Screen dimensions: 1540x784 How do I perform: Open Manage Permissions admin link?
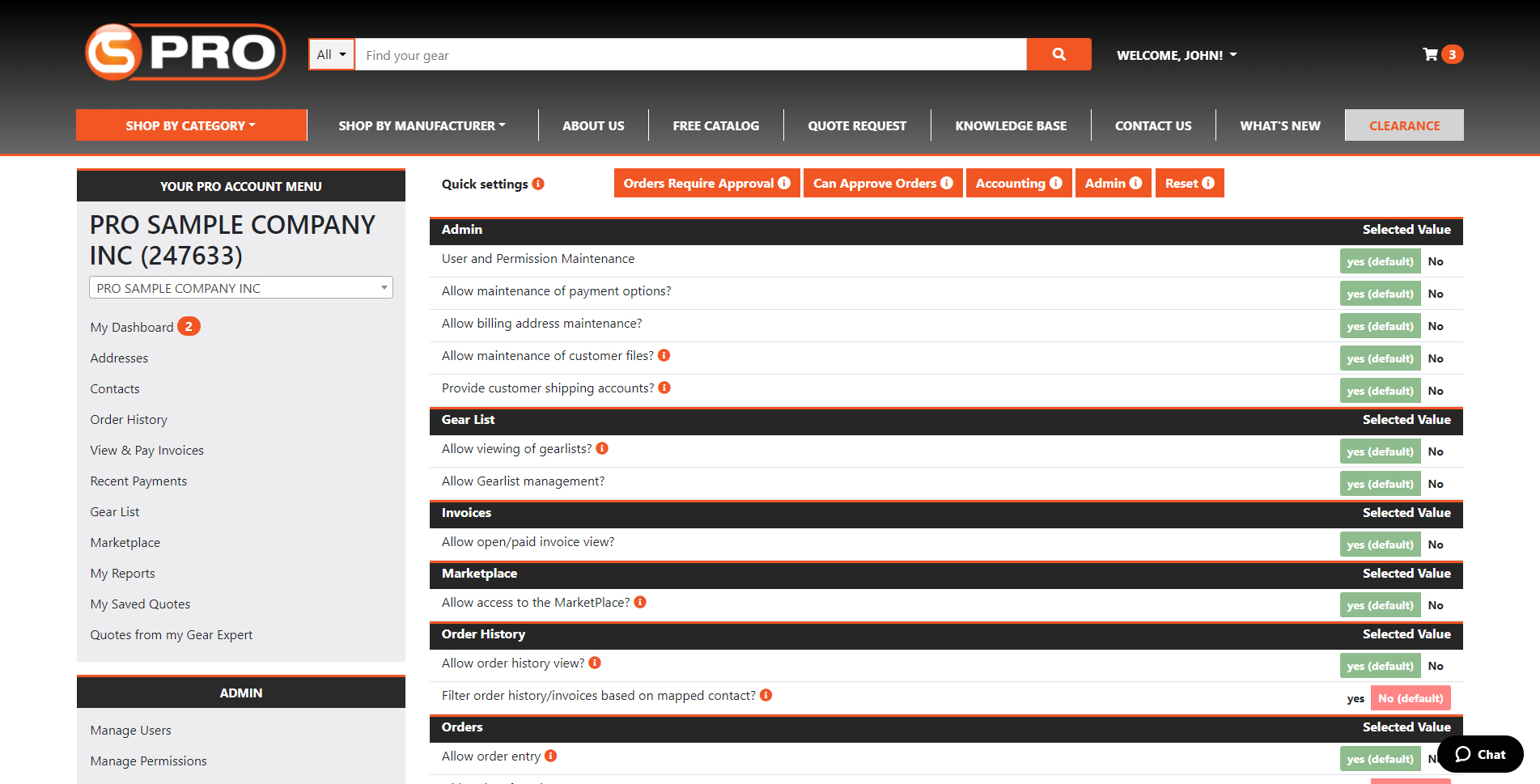pyautogui.click(x=148, y=761)
